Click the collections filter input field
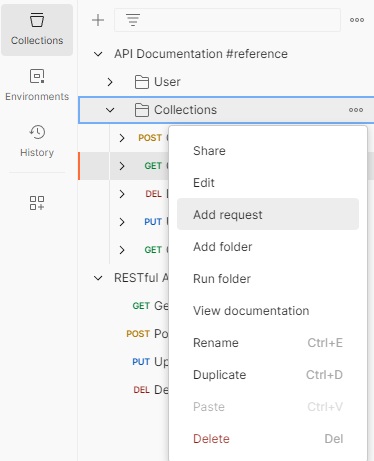Screen dimensions: 374x461 pos(227,20)
